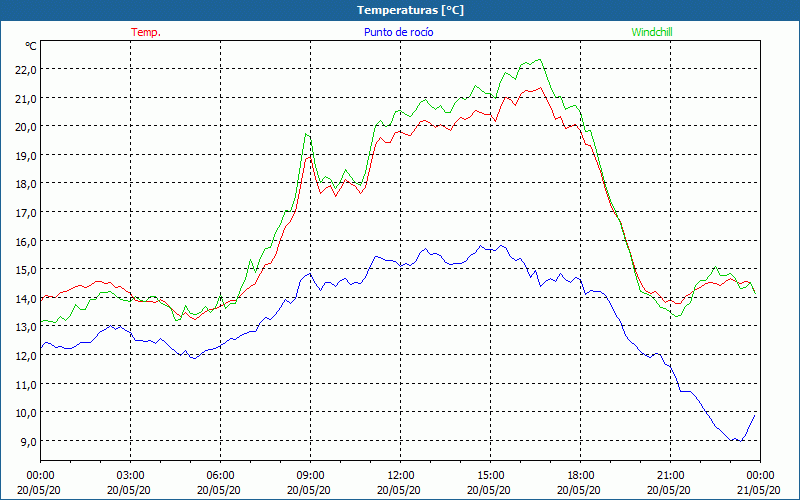Select the blue 'Punto de rocío' legend label
This screenshot has width=800, height=500.
398,32
